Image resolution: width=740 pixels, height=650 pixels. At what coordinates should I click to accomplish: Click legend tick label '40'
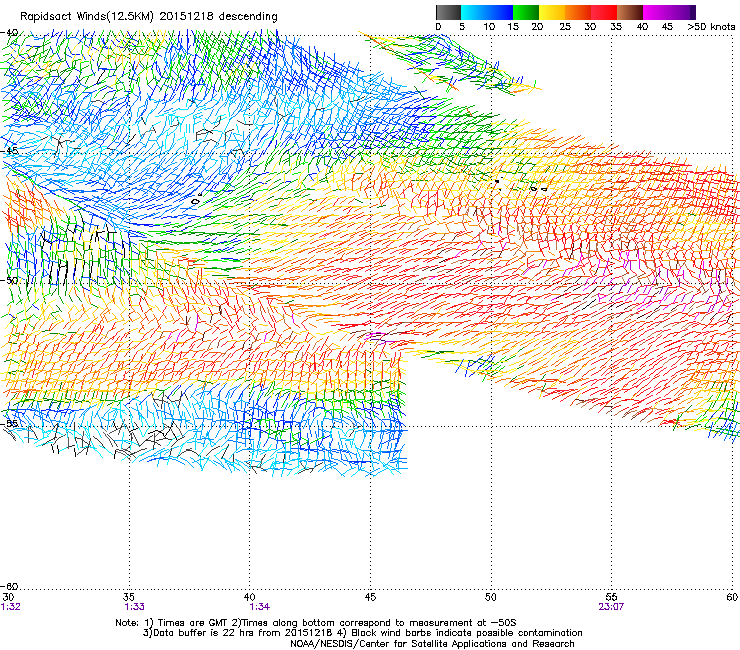click(642, 27)
